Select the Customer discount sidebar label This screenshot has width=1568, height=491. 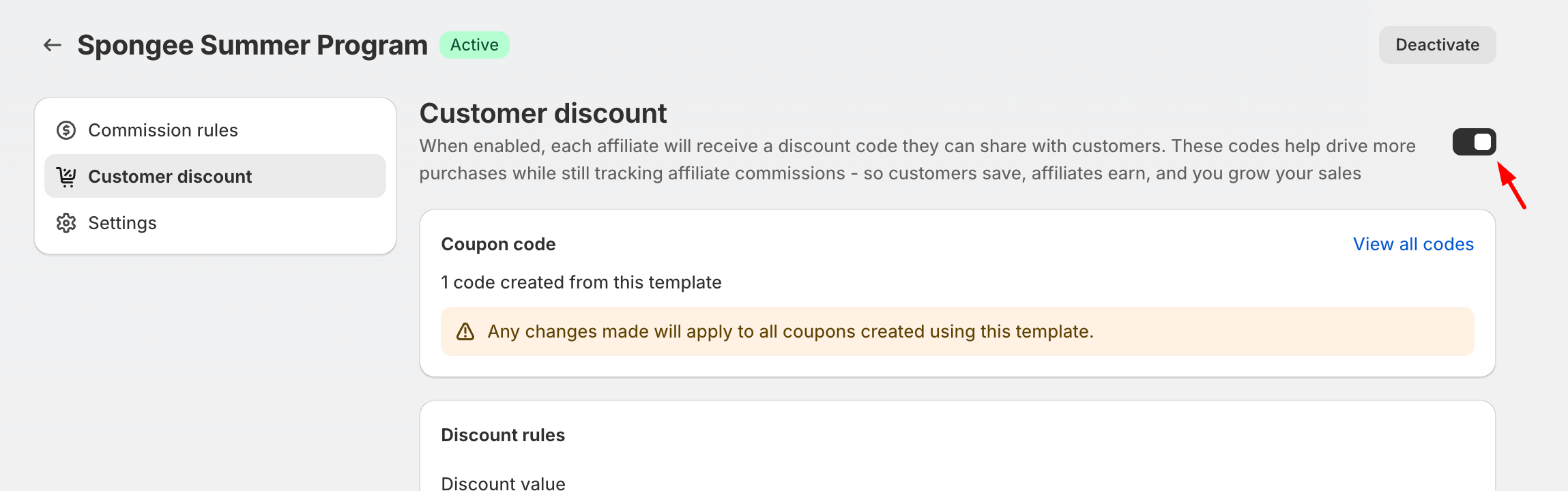click(170, 177)
